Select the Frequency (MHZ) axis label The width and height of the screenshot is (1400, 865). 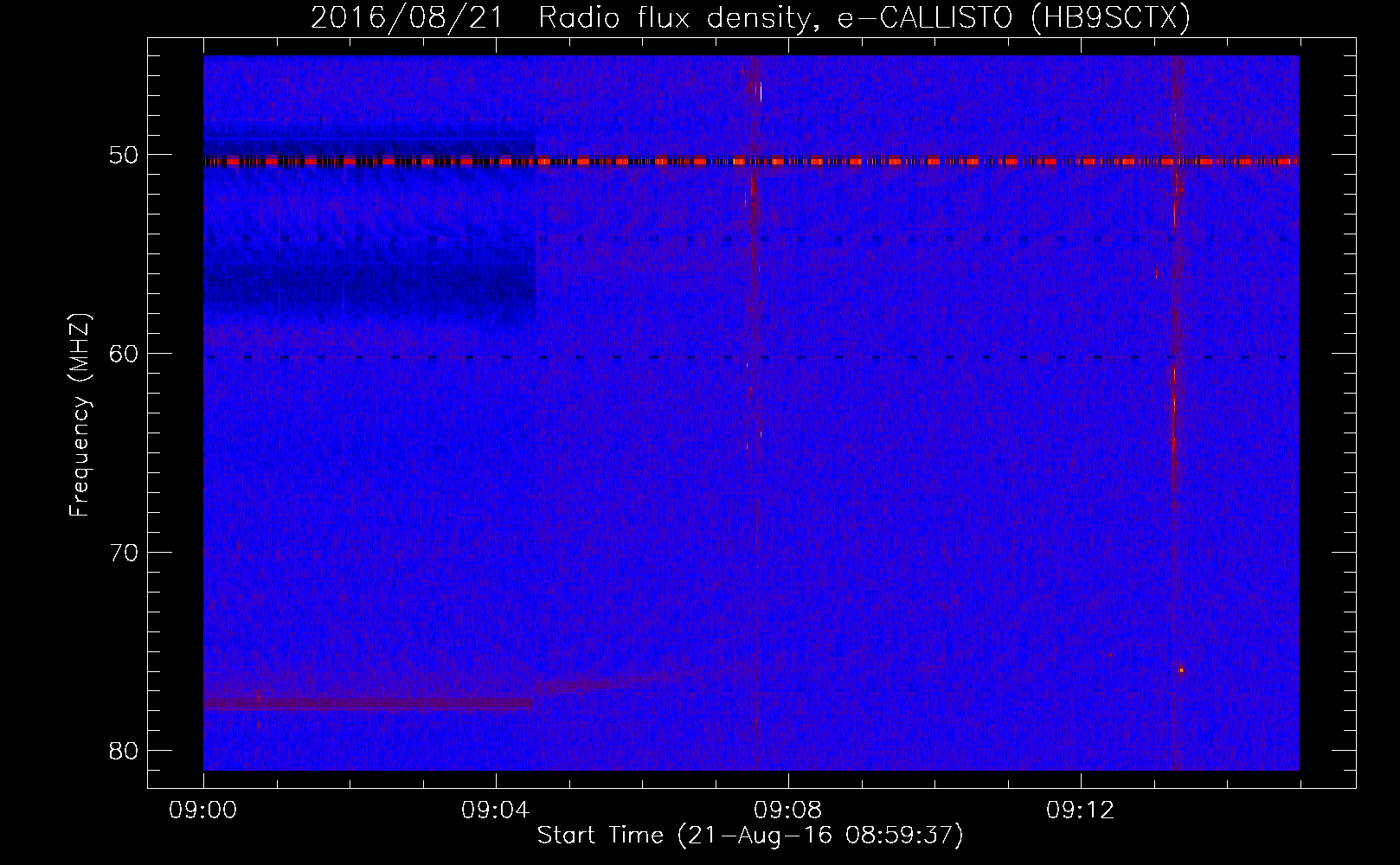click(80, 415)
